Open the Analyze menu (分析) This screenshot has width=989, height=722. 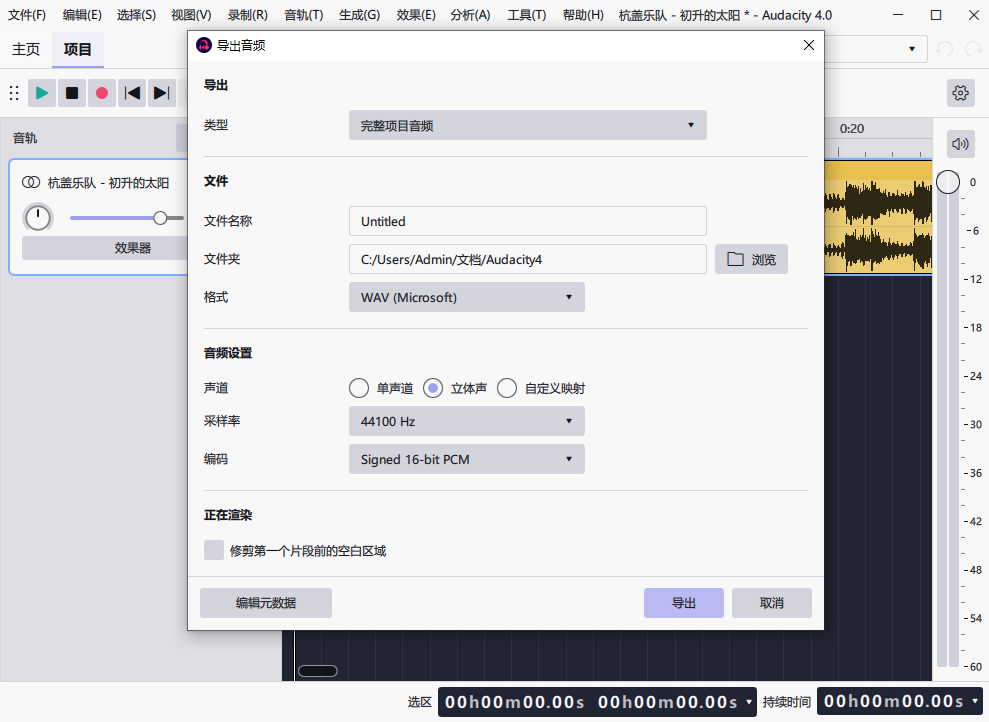(x=471, y=15)
